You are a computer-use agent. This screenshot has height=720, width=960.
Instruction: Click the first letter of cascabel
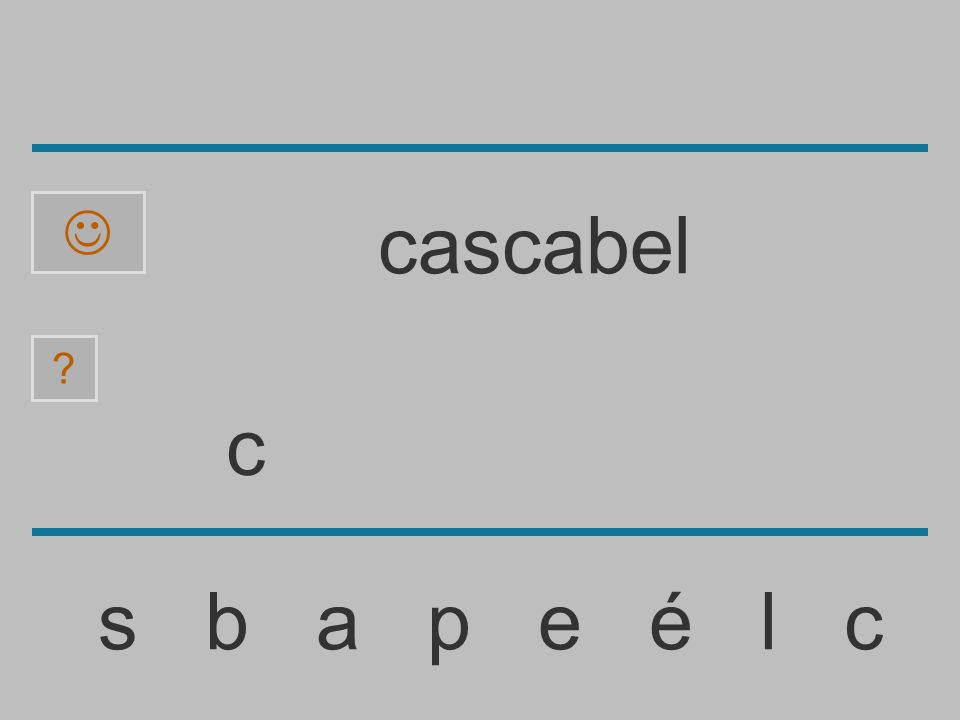[399, 251]
